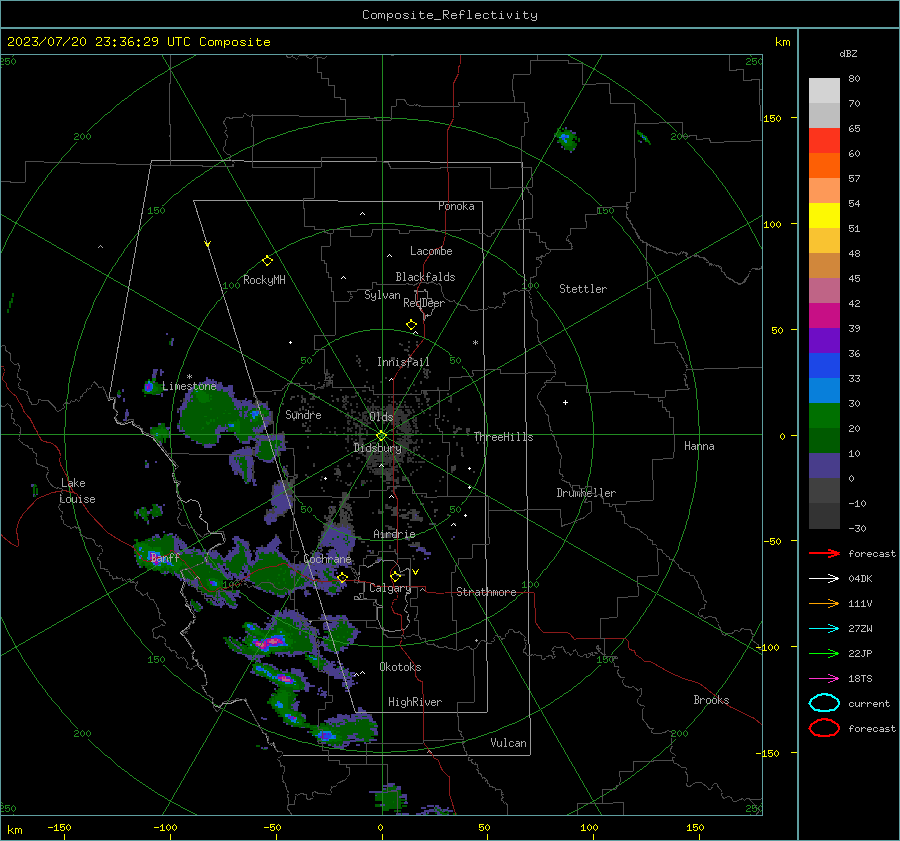Click the ThreeHills town label
Screen dimensions: 900x841
click(503, 437)
